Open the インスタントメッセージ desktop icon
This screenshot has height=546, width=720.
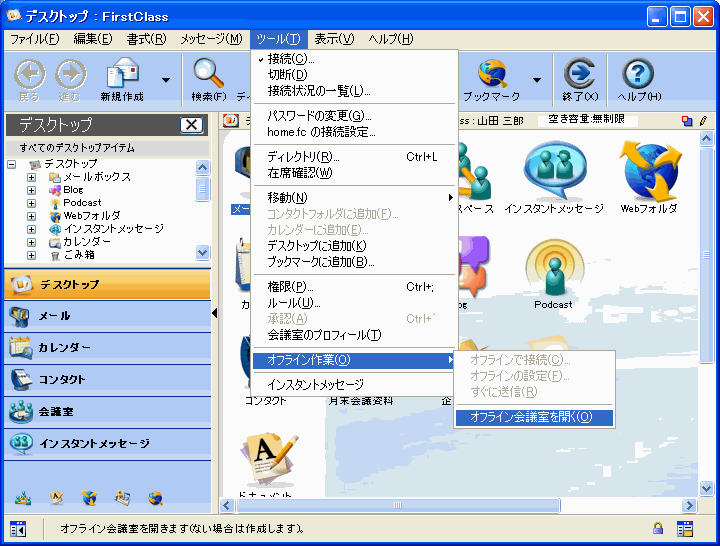click(x=553, y=172)
